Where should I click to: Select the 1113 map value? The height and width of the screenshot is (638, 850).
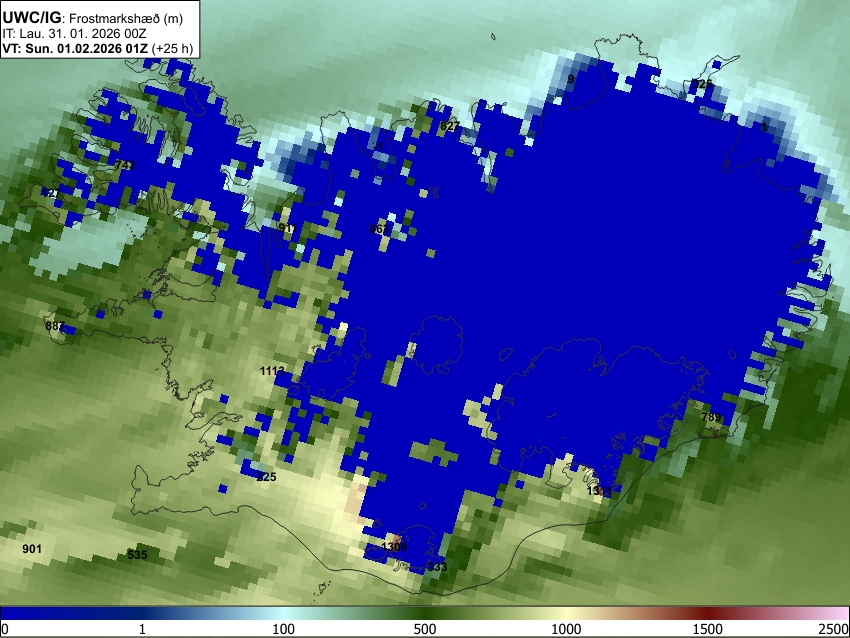tap(272, 371)
